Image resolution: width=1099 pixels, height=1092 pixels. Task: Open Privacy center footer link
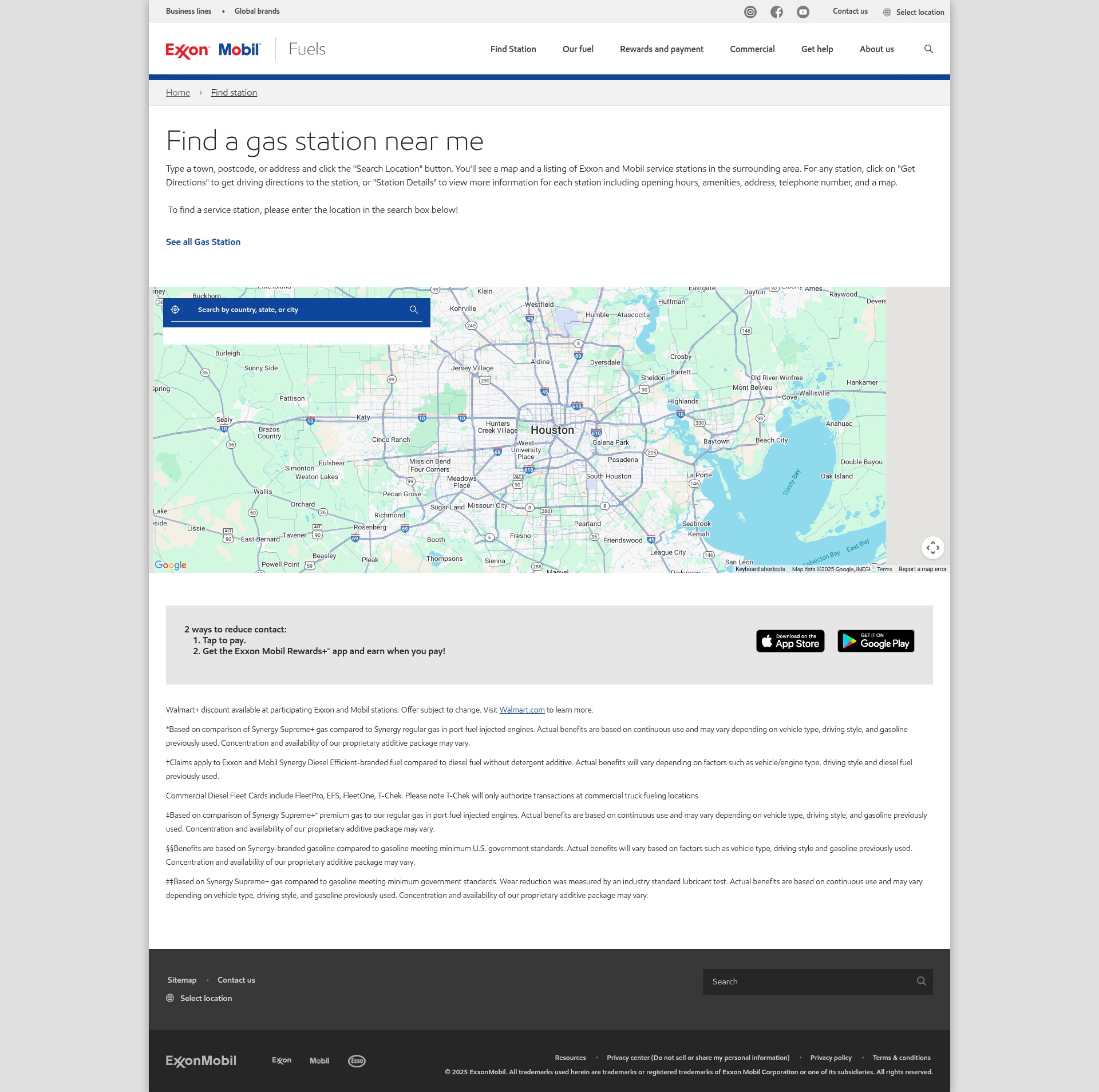pos(698,1058)
